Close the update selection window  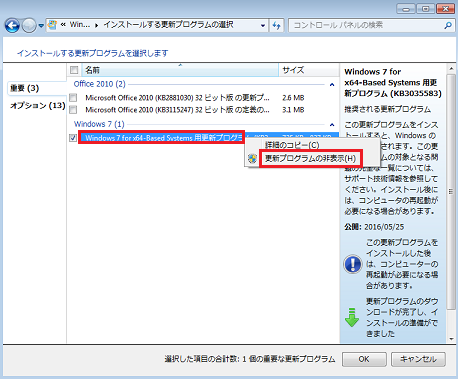tap(445, 9)
